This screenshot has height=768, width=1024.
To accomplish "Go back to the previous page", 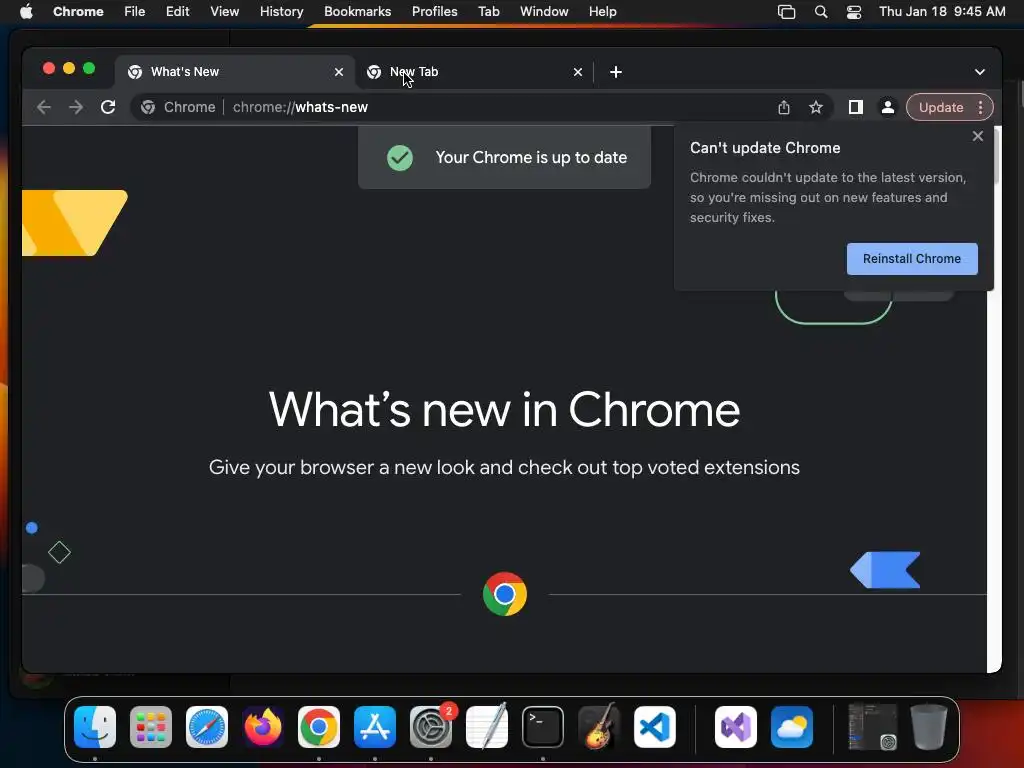I will [44, 107].
